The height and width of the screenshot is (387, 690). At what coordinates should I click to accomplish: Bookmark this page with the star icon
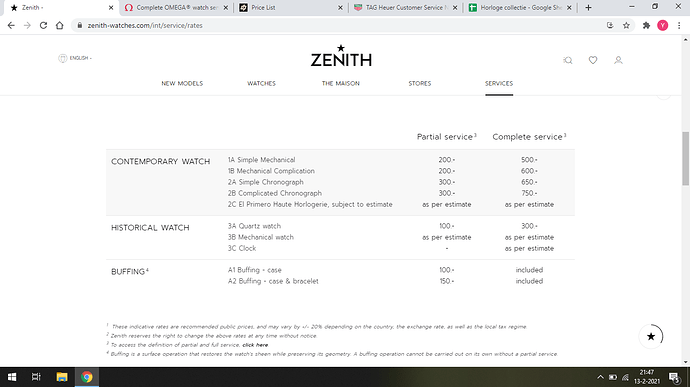pyautogui.click(x=626, y=26)
